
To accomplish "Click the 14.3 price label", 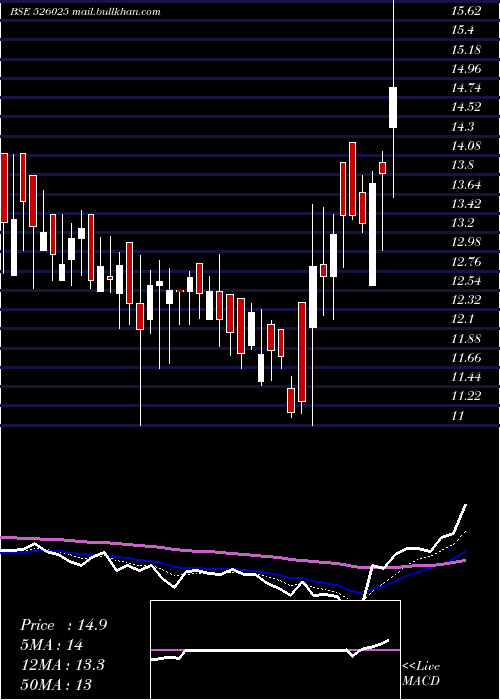I will (x=462, y=127).
